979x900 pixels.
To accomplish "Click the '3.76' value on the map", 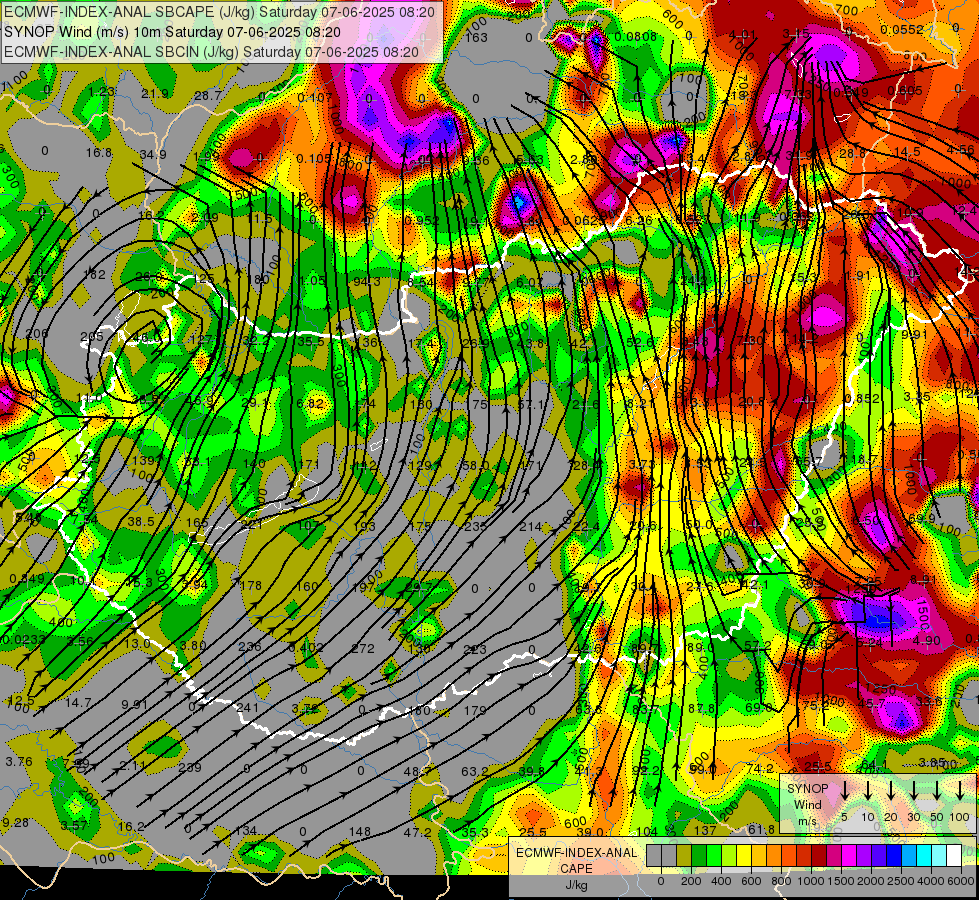I will tap(19, 761).
